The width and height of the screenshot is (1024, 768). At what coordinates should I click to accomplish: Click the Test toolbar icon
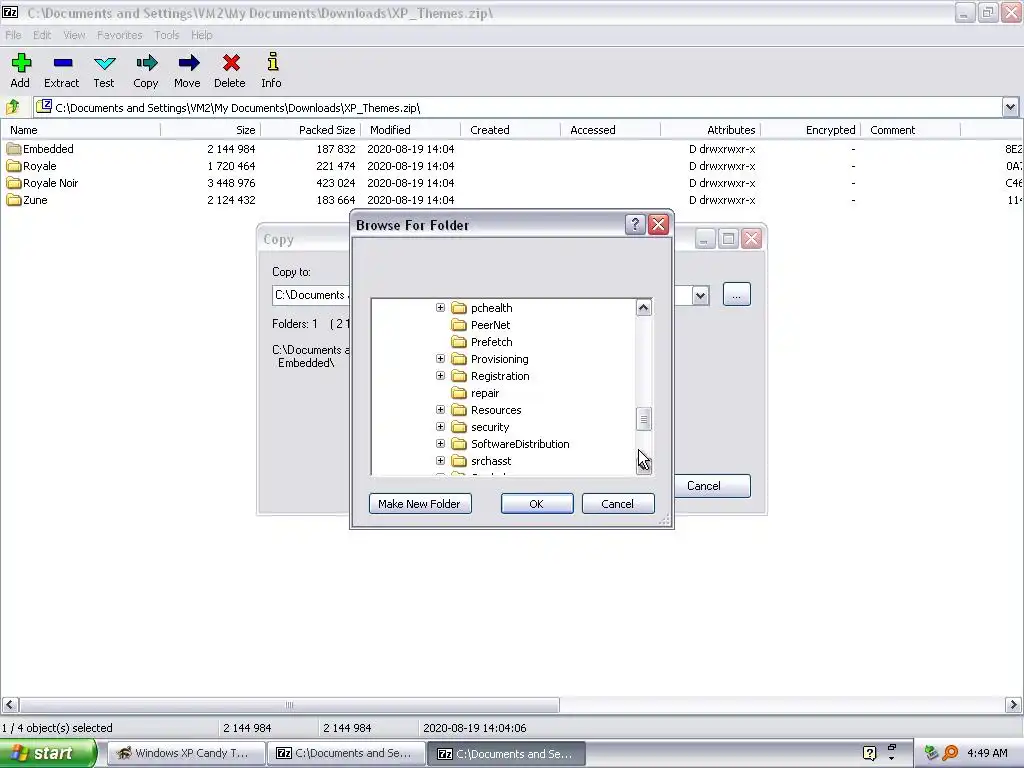104,63
